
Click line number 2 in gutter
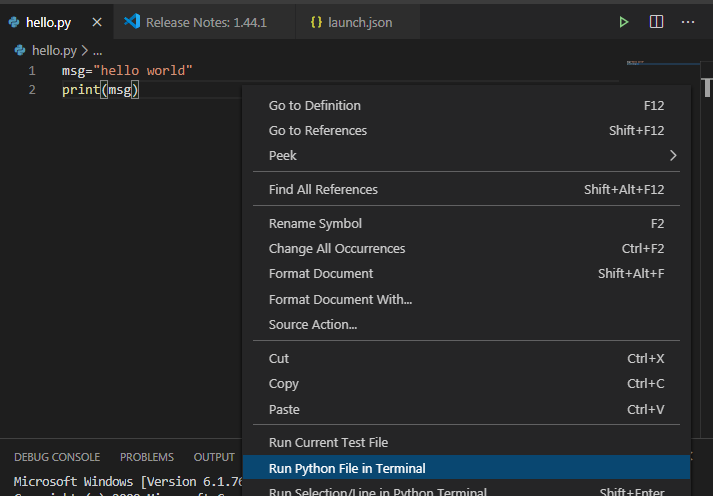click(x=32, y=90)
